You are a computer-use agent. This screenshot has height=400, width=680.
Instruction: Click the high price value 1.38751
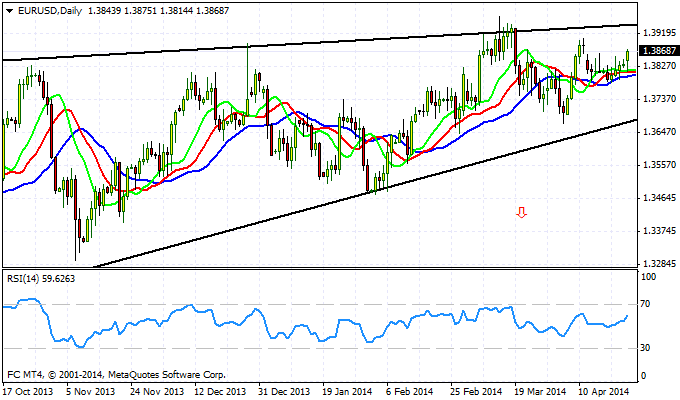141,11
